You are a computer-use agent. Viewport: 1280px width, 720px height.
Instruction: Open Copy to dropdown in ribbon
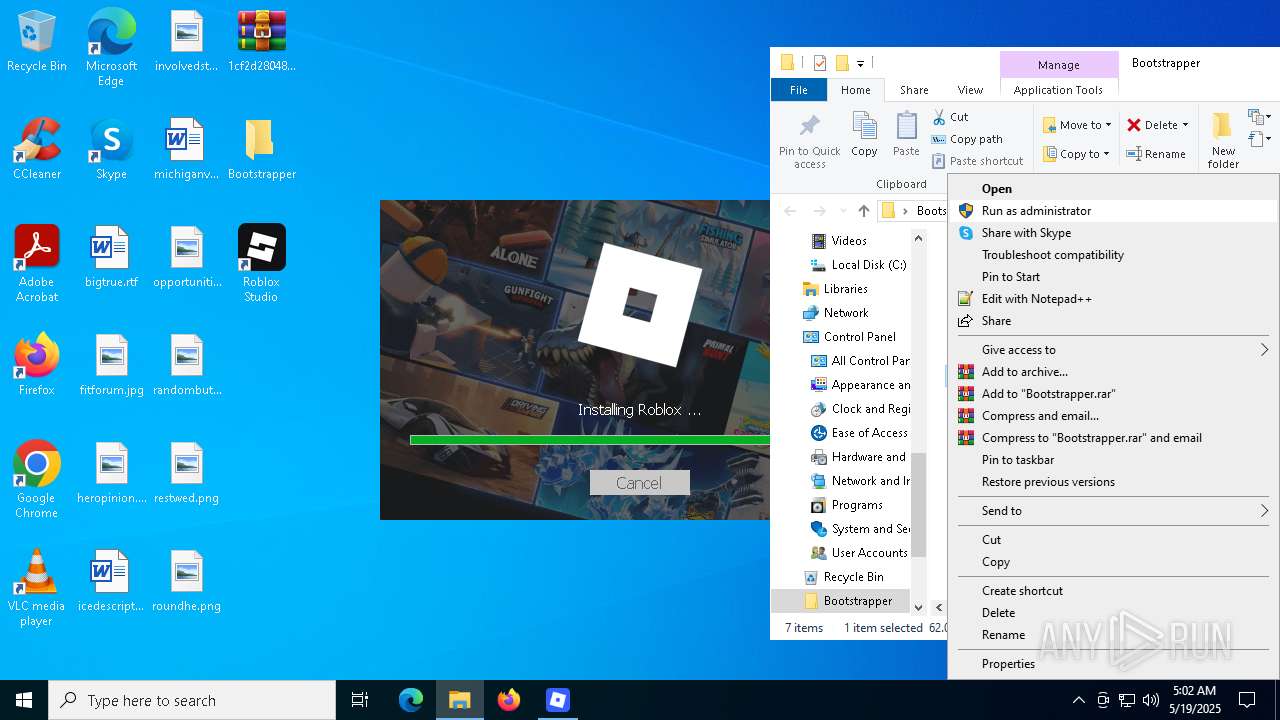[x=1076, y=154]
